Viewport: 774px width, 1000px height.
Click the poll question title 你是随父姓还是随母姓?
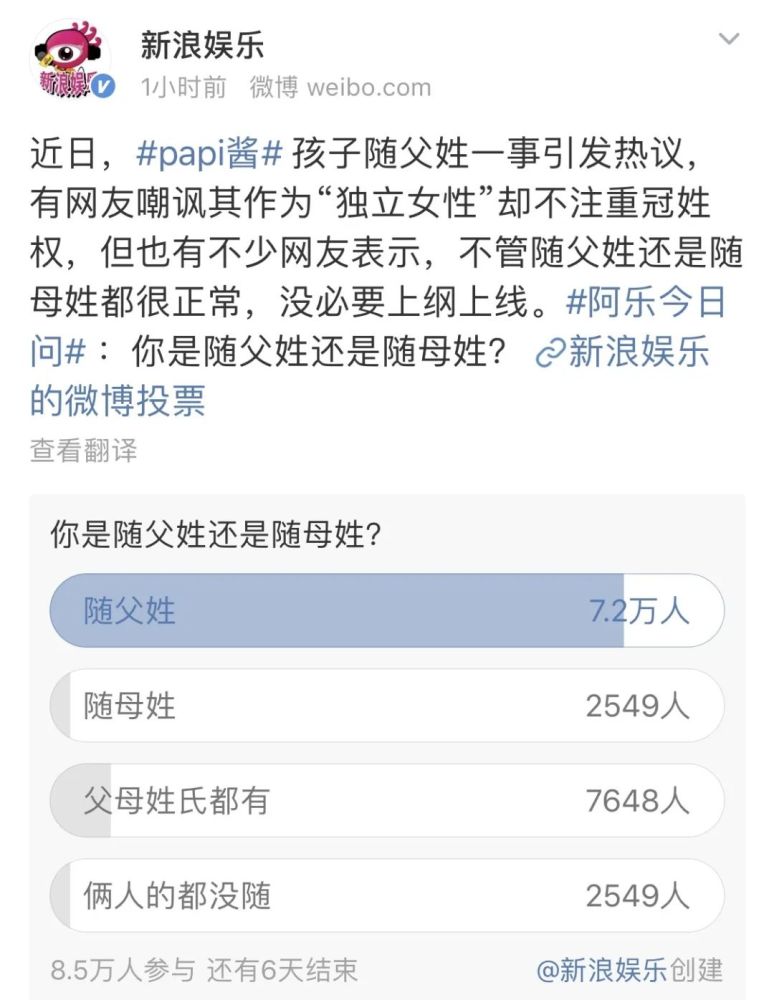pyautogui.click(x=215, y=535)
